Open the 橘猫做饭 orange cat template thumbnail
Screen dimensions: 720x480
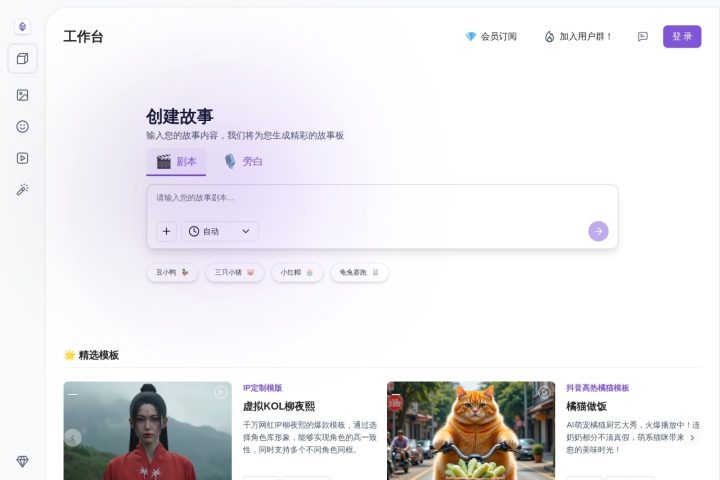coord(471,431)
